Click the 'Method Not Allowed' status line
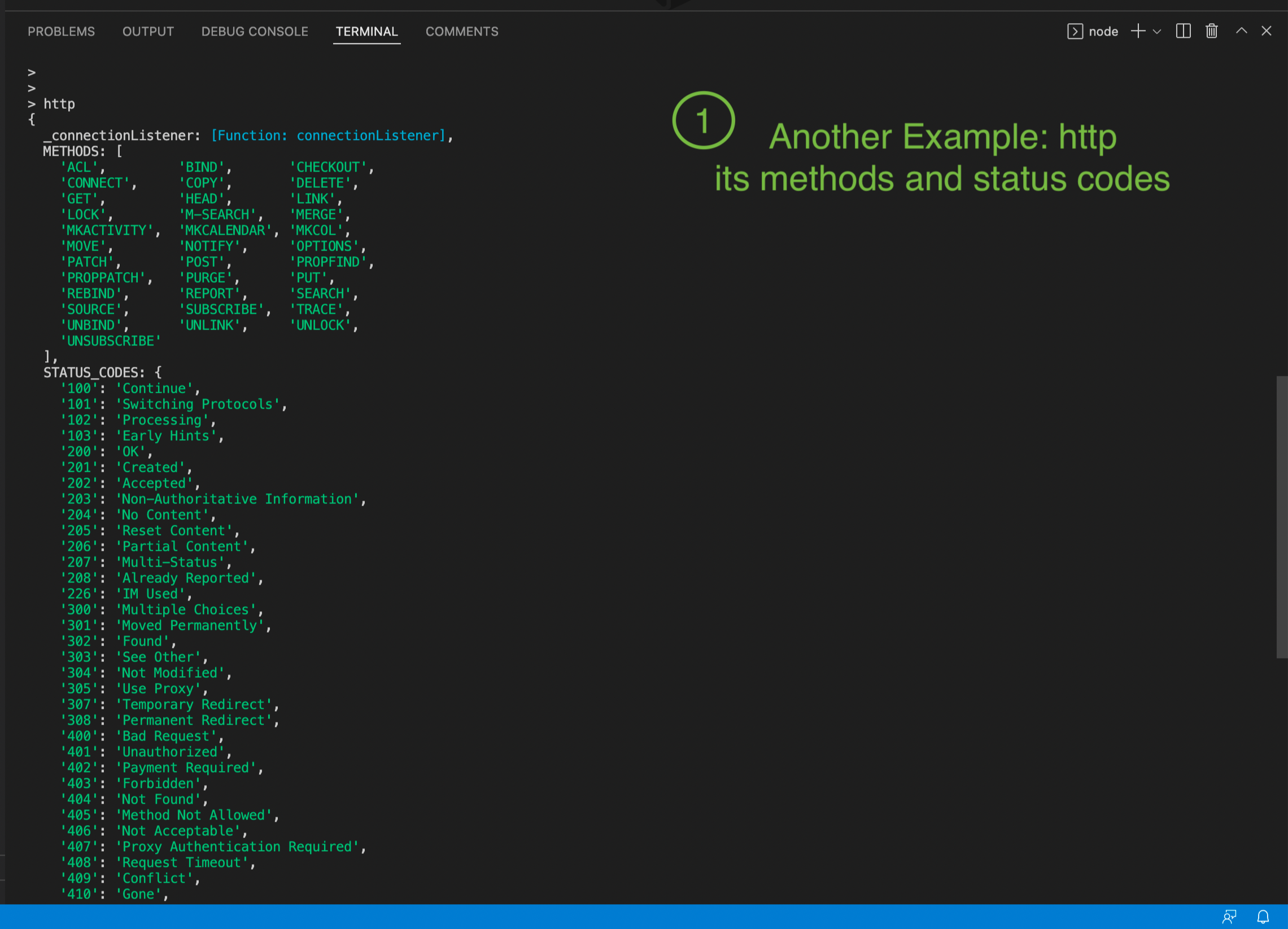The image size is (1288, 929). coord(170,816)
